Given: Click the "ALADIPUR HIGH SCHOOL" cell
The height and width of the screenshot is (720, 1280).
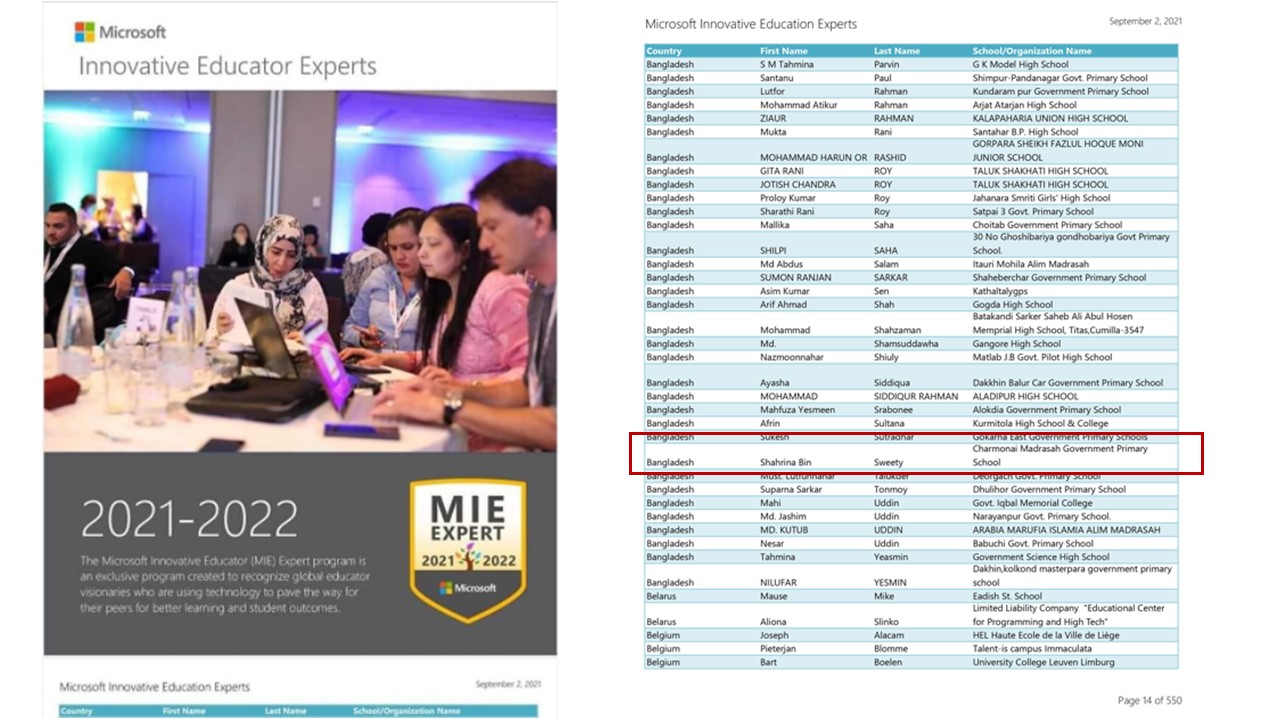Looking at the screenshot, I should 1026,397.
